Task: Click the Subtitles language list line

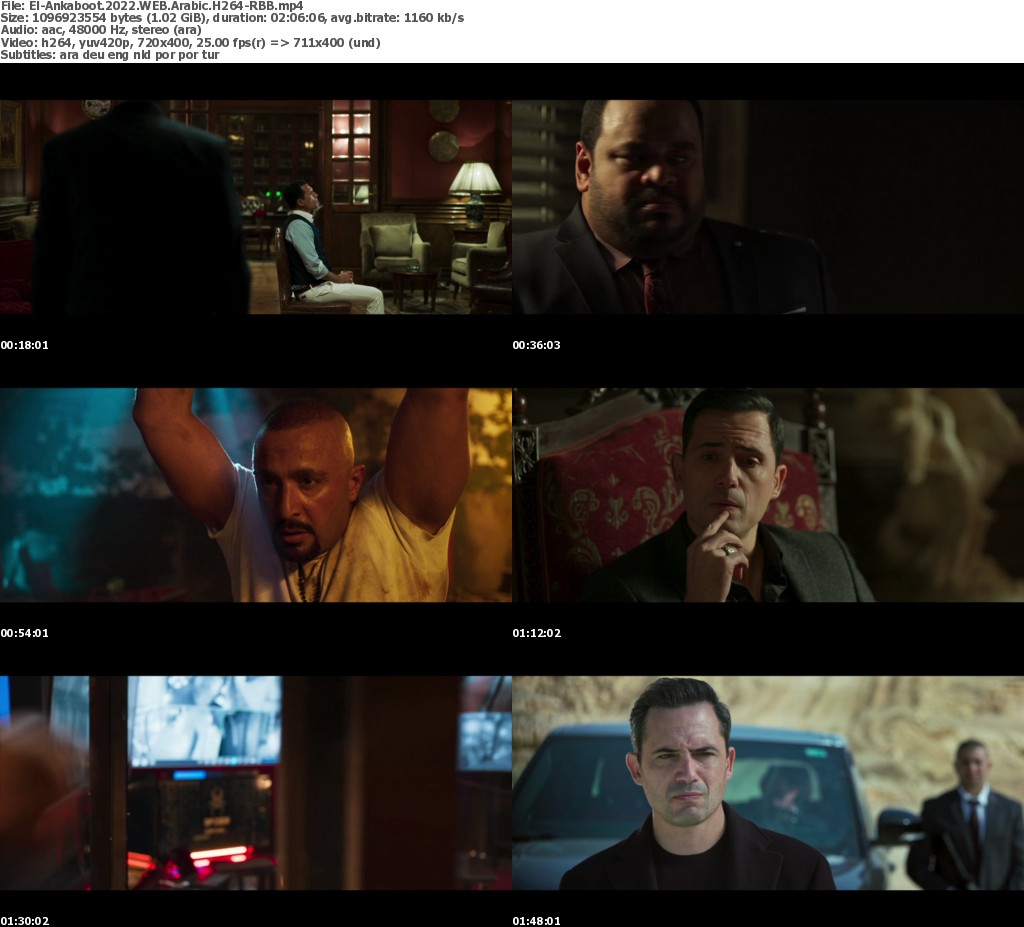Action: (x=110, y=55)
